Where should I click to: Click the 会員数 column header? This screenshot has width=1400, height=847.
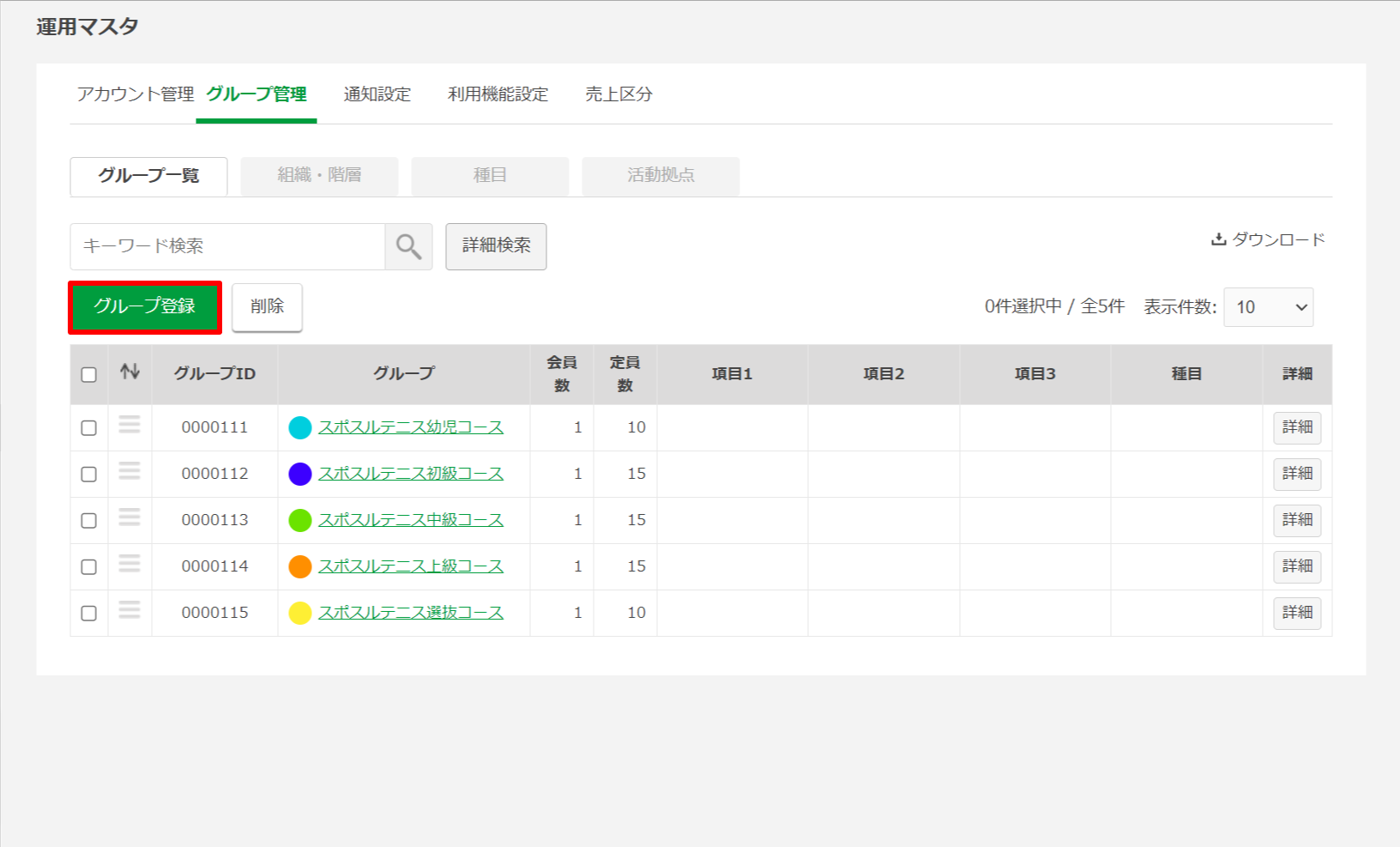tap(562, 374)
